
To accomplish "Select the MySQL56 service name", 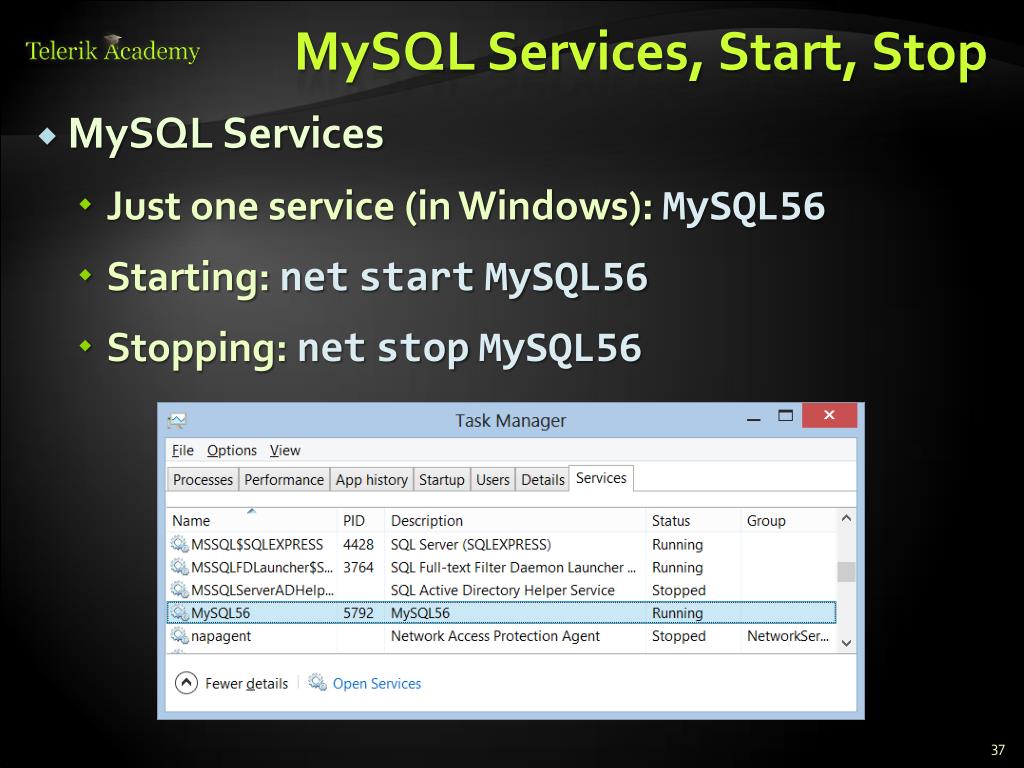I will [x=220, y=613].
